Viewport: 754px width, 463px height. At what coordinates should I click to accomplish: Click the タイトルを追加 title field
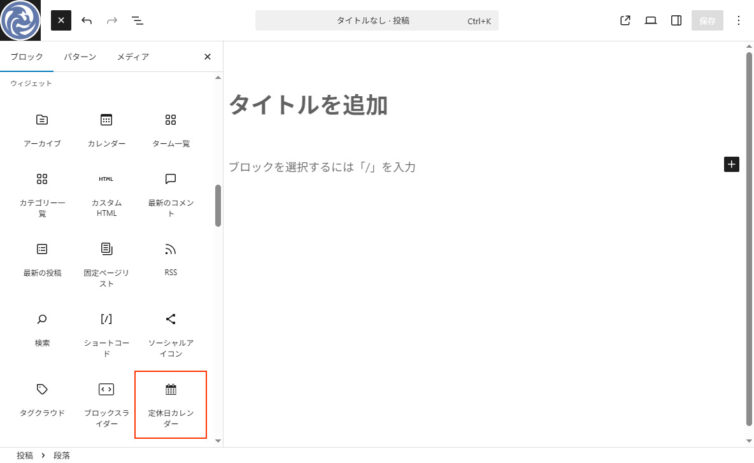point(308,105)
